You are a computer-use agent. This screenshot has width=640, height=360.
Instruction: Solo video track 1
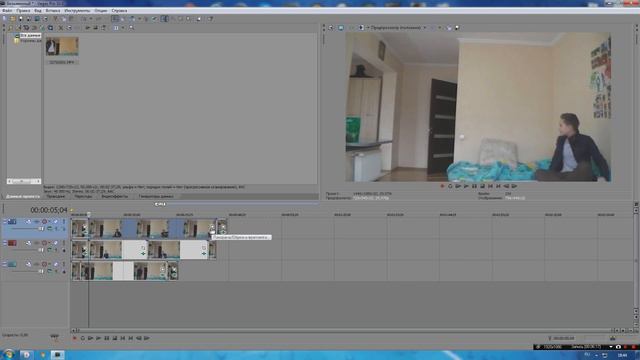coord(64,221)
